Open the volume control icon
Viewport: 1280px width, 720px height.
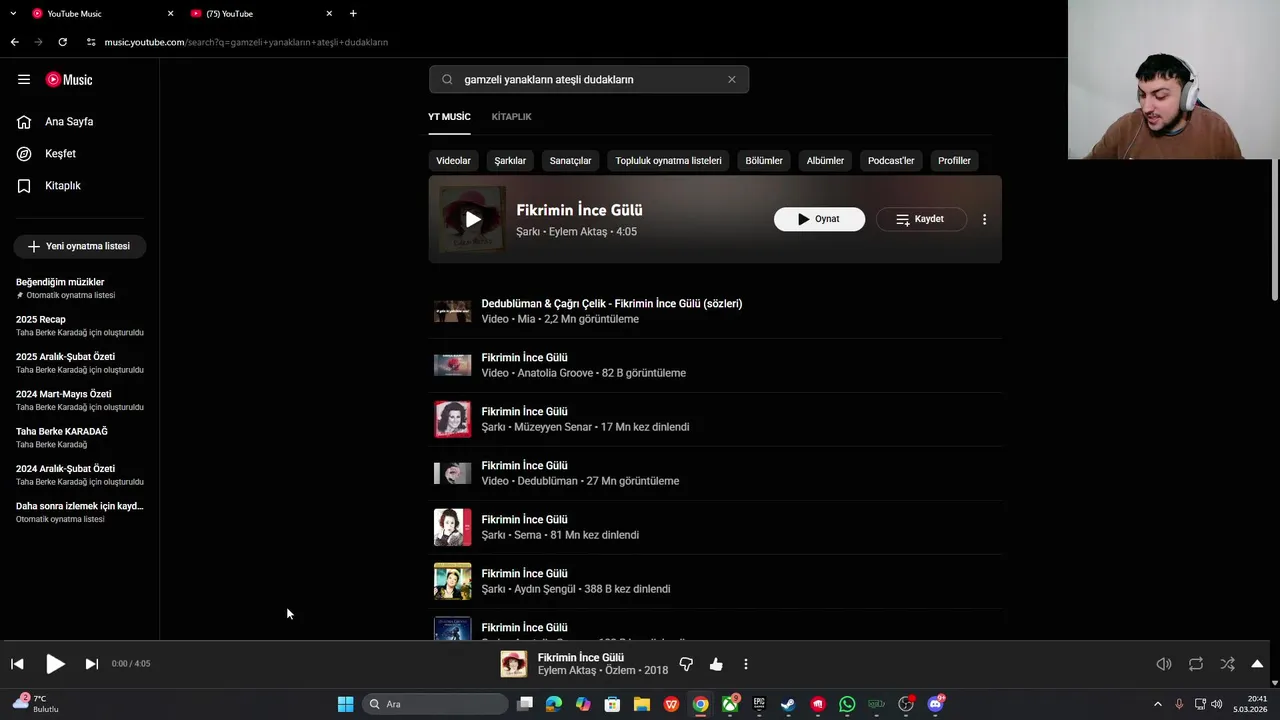pyautogui.click(x=1164, y=664)
